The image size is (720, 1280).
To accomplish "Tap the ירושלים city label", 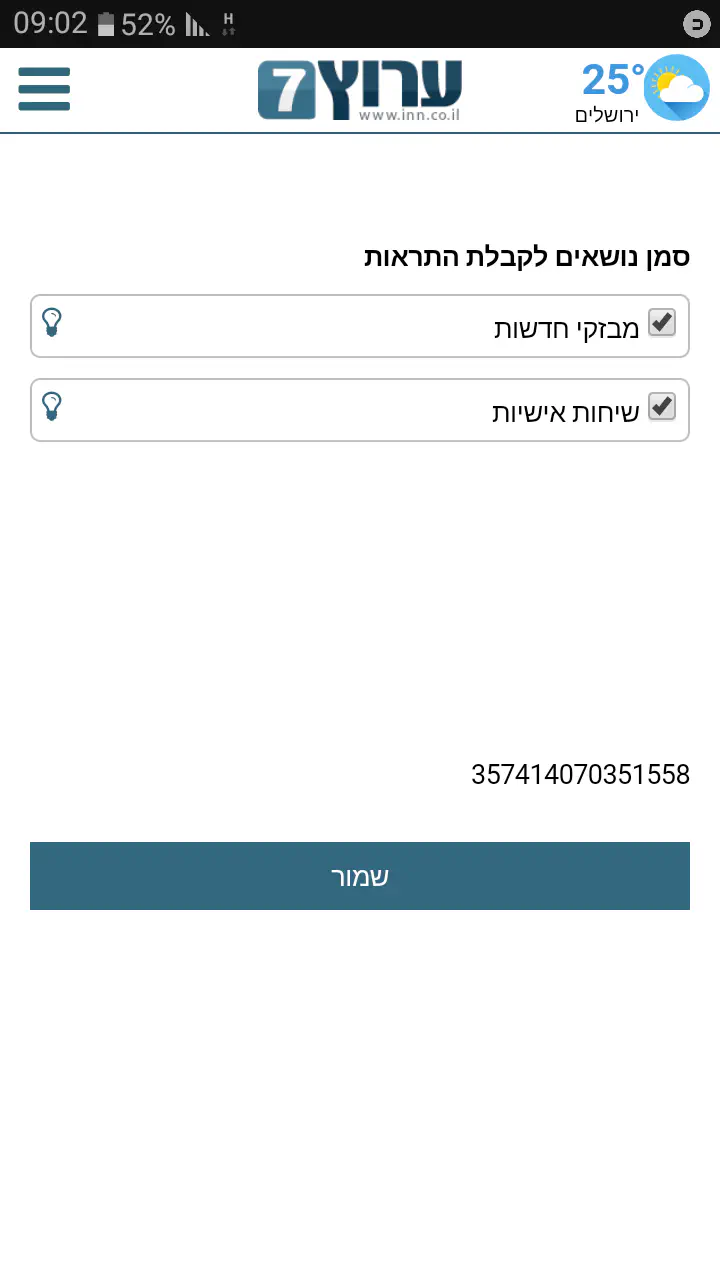I will coord(606,115).
